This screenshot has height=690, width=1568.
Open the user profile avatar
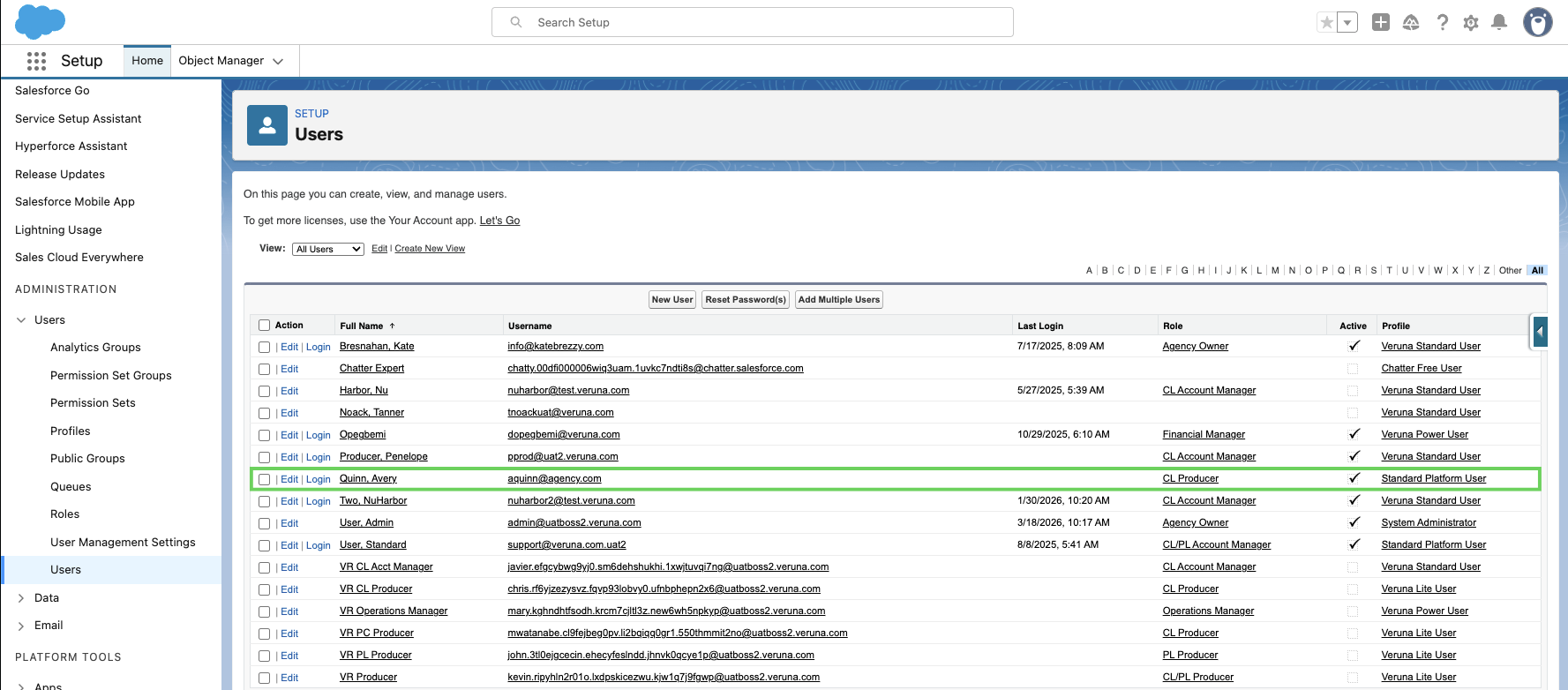(1538, 23)
